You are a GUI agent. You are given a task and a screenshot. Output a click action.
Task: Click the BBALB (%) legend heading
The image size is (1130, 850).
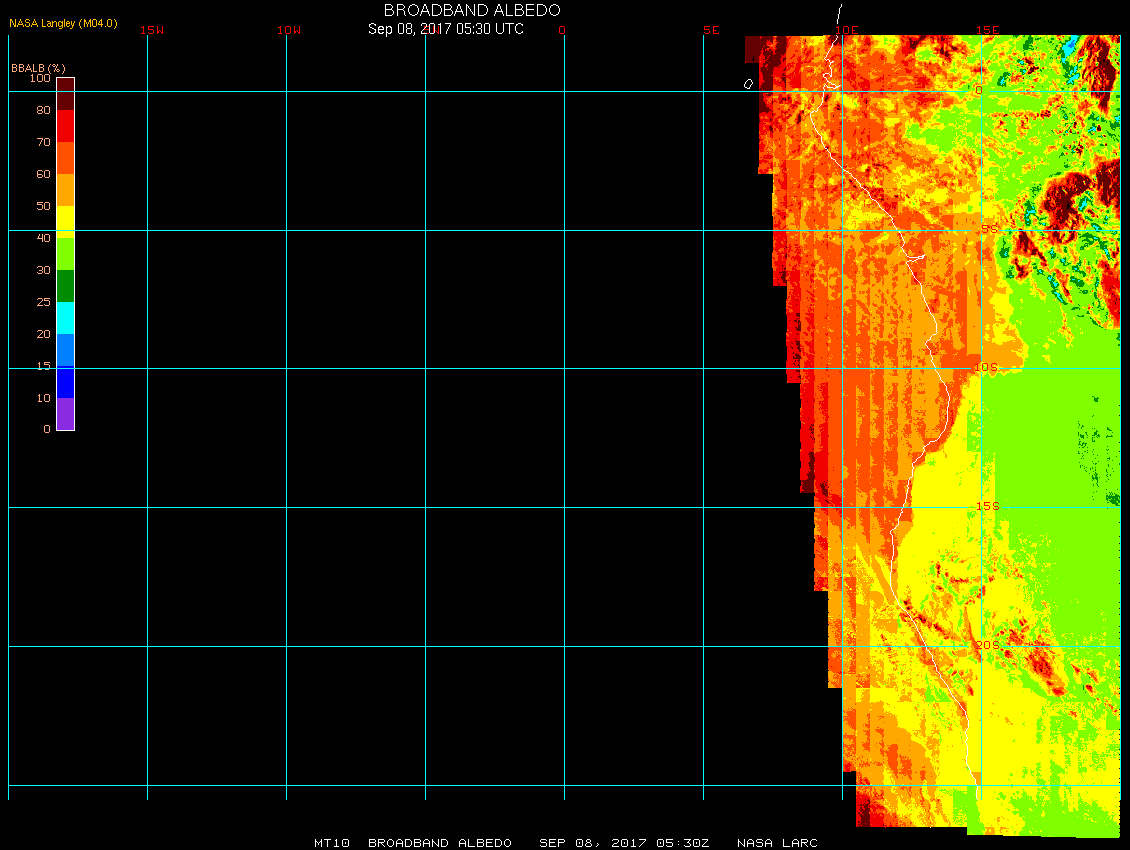[x=38, y=67]
